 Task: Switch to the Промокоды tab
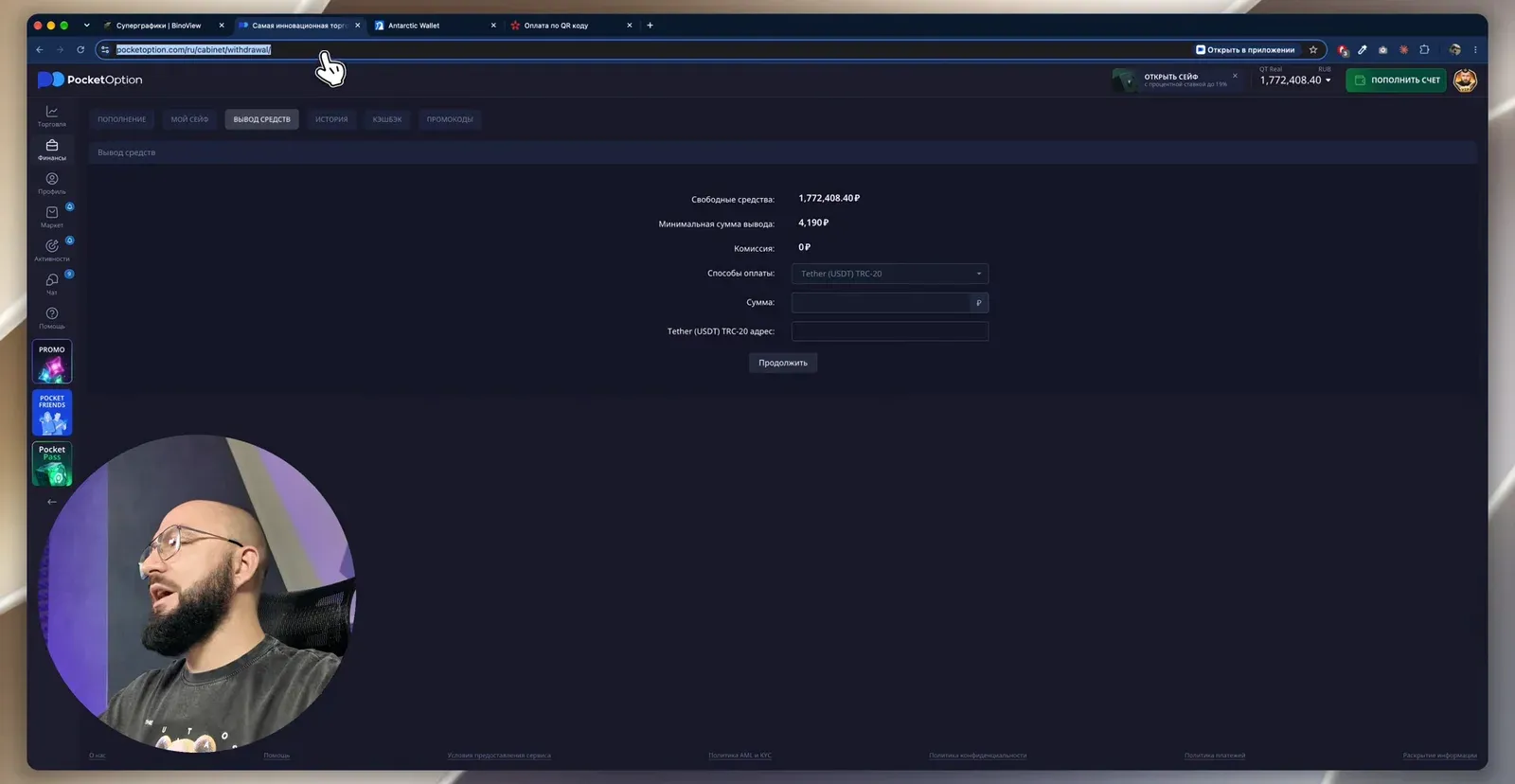coord(450,119)
